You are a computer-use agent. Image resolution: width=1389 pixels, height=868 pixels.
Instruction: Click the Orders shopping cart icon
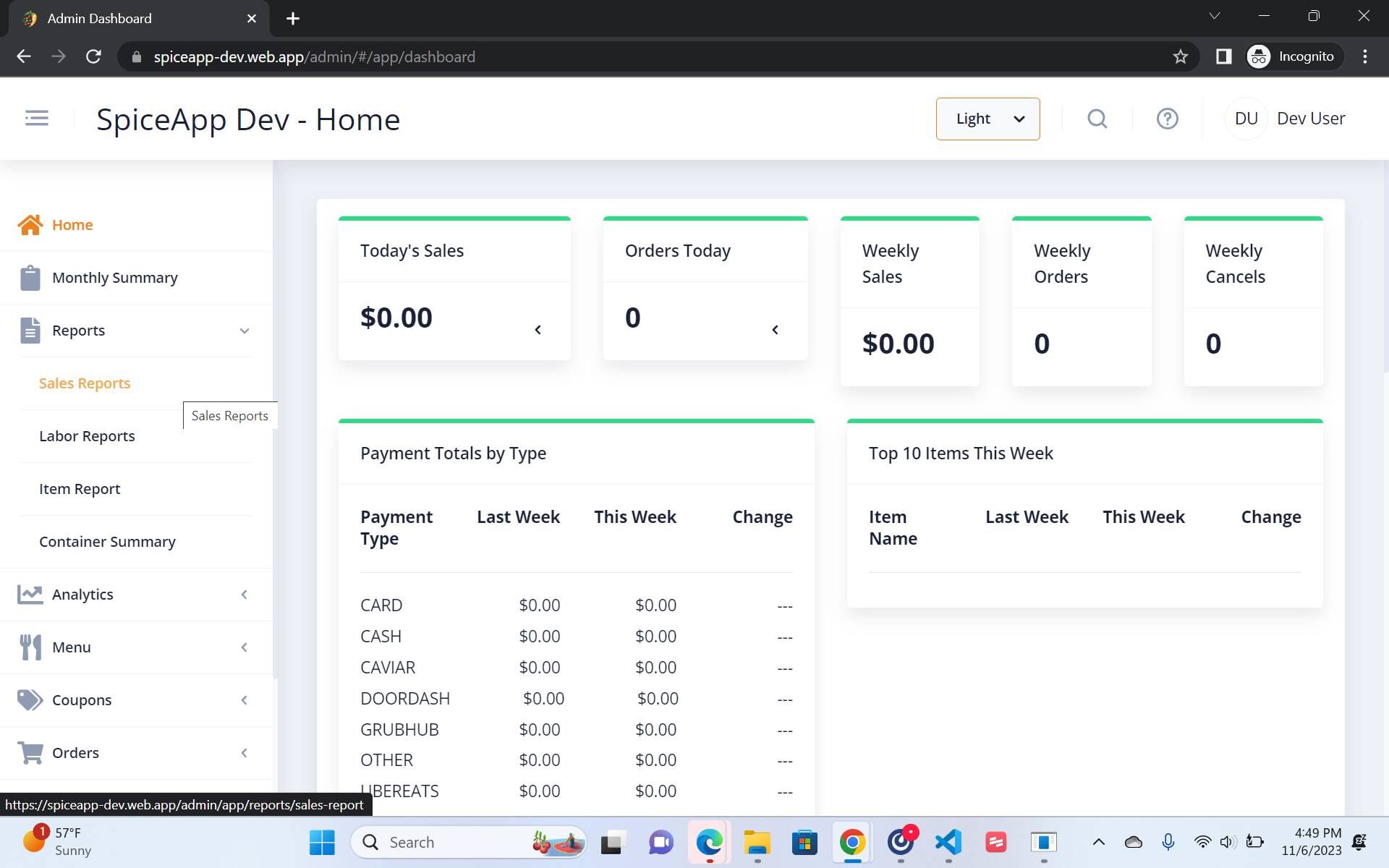tap(30, 753)
